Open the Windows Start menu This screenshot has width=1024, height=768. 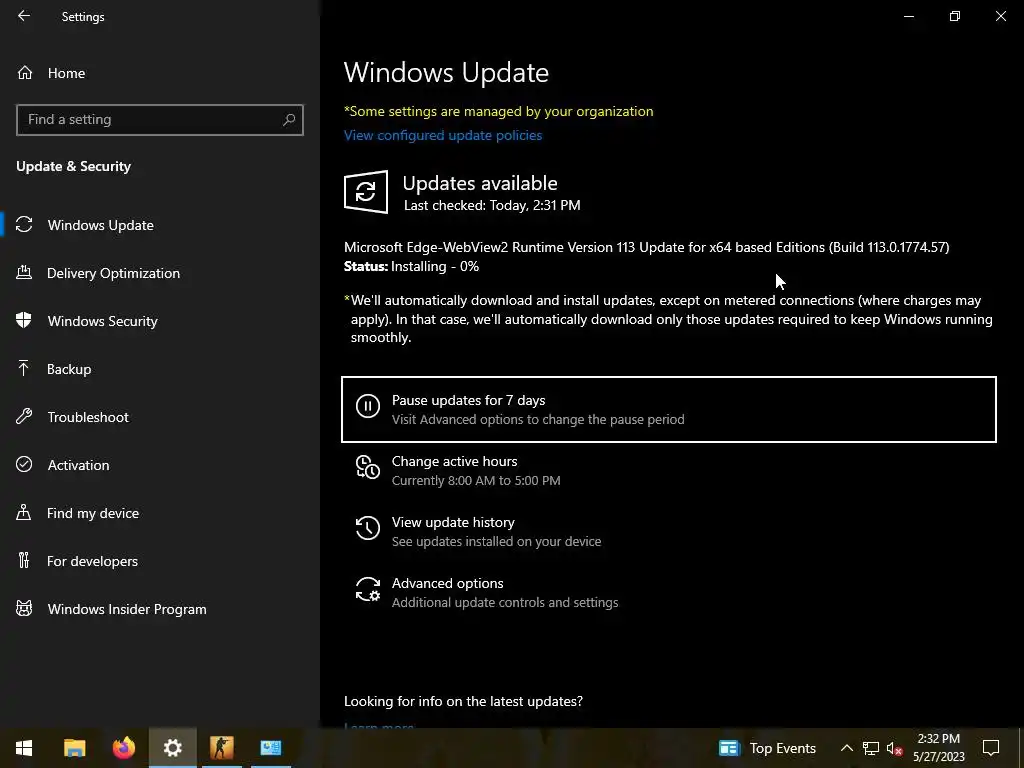pos(24,748)
